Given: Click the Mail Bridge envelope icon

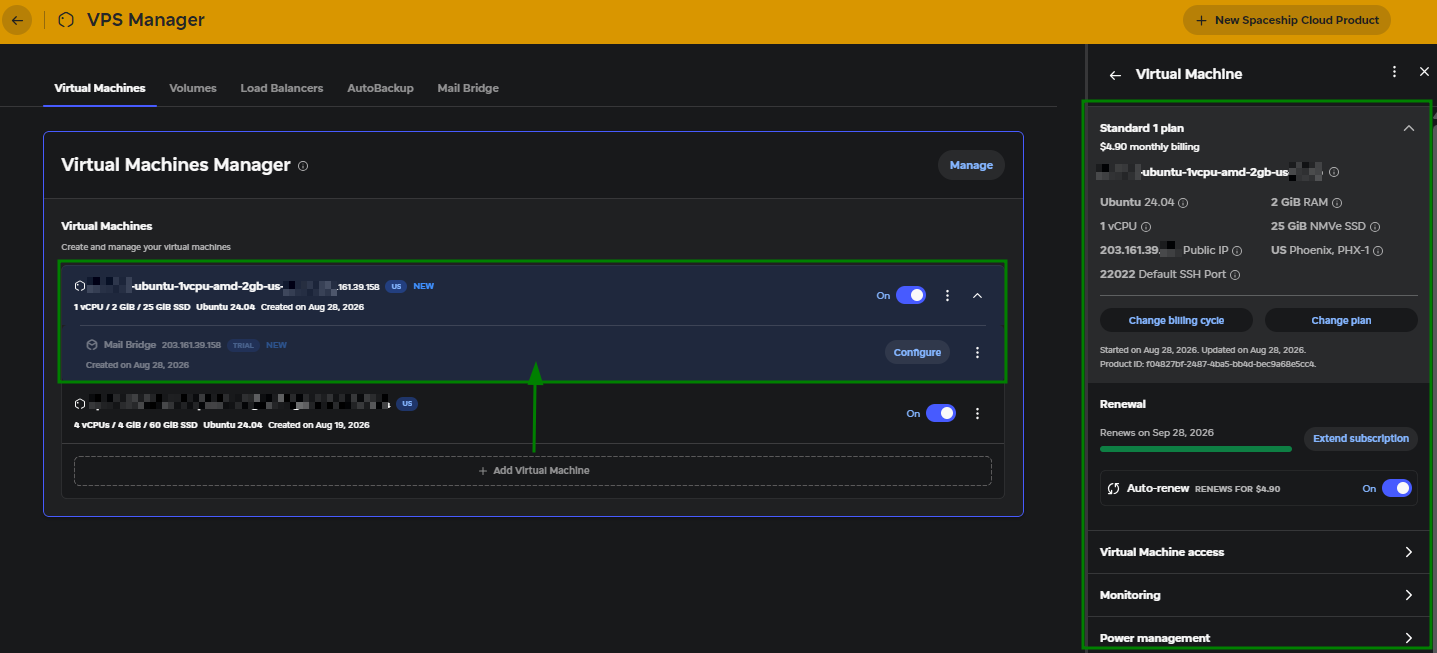Looking at the screenshot, I should (x=92, y=345).
